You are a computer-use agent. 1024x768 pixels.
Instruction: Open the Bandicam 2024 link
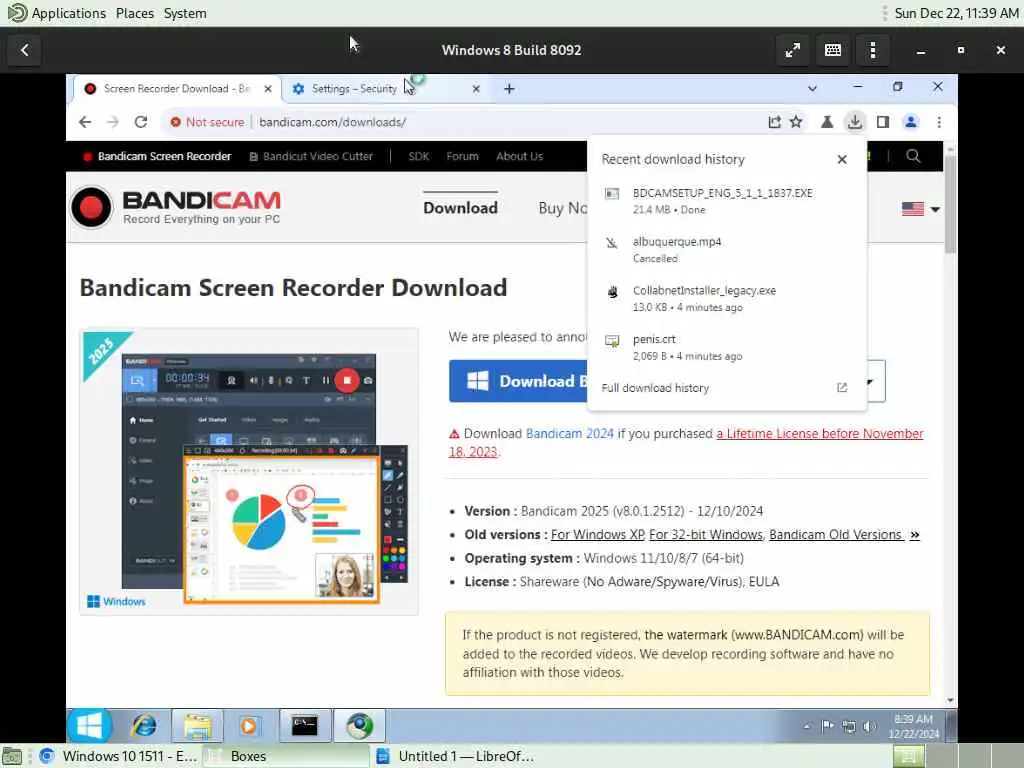(x=569, y=434)
